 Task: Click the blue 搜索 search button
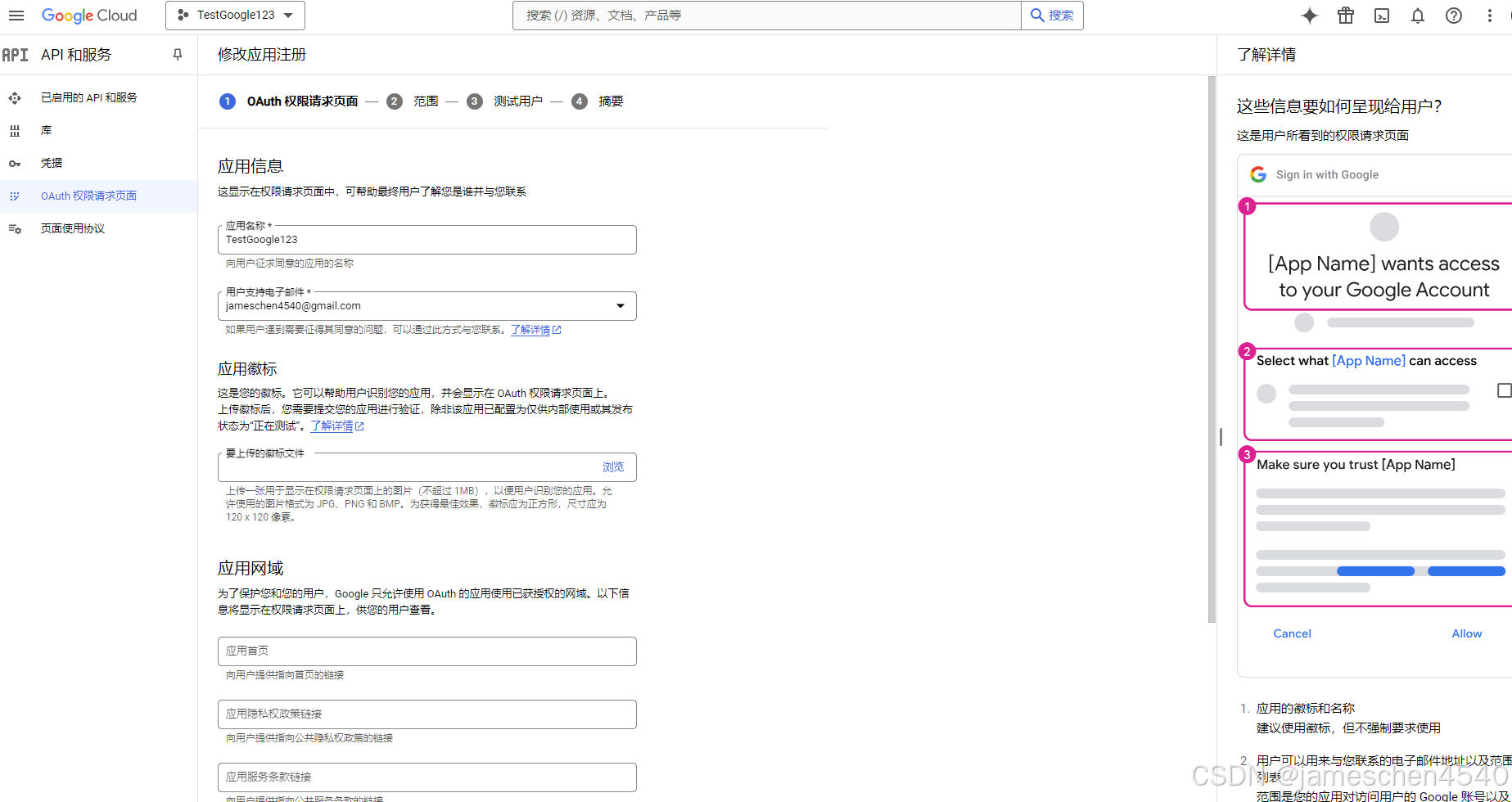[1052, 16]
